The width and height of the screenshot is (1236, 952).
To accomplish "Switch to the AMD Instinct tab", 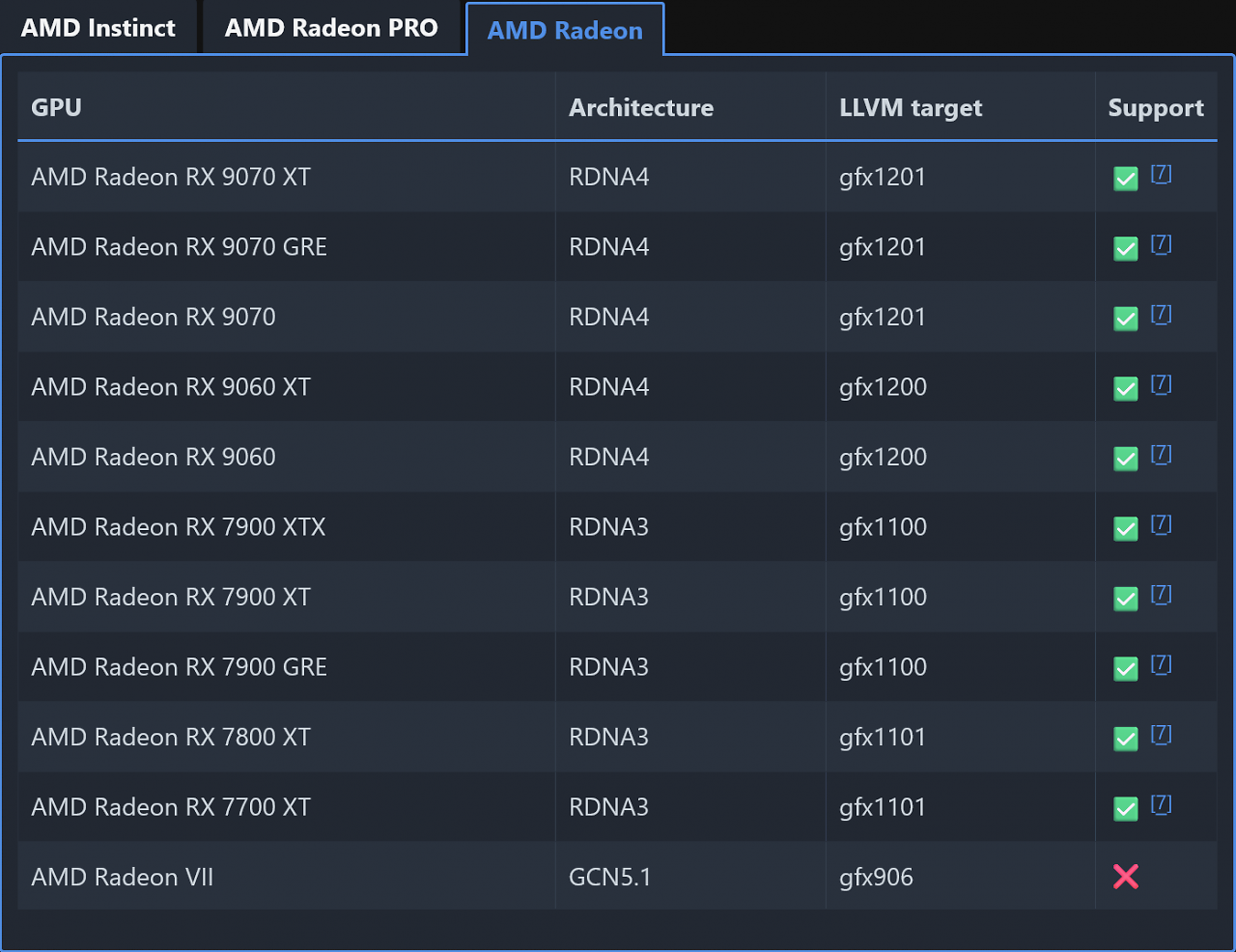I will [x=98, y=27].
